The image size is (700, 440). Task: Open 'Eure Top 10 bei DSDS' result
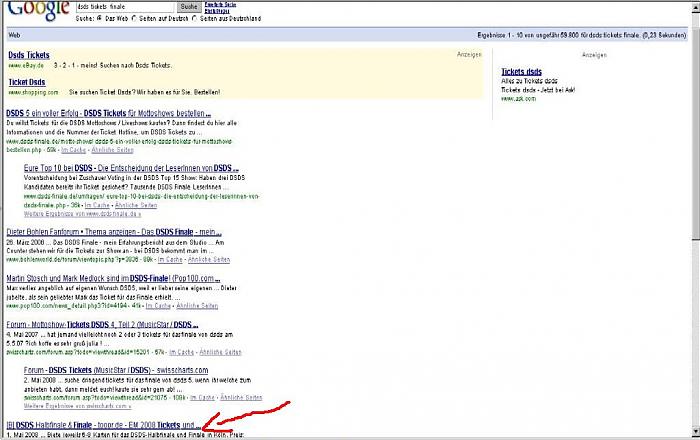pyautogui.click(x=131, y=168)
